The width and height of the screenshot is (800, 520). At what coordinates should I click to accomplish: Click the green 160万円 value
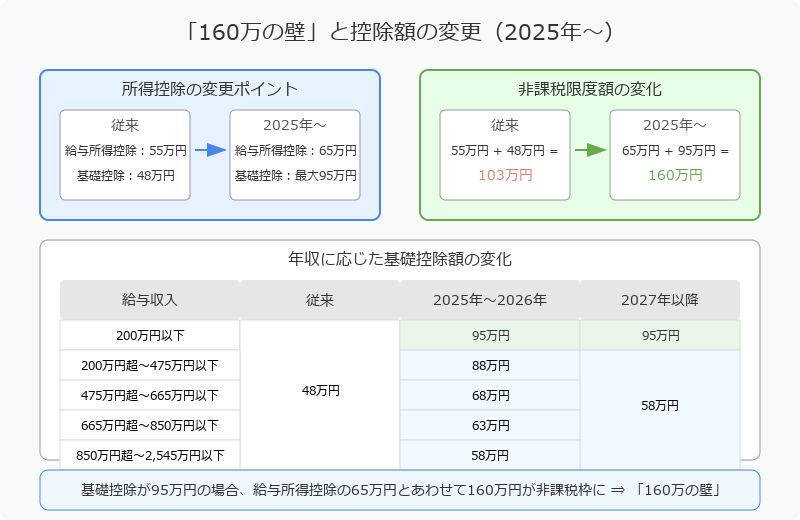675,175
